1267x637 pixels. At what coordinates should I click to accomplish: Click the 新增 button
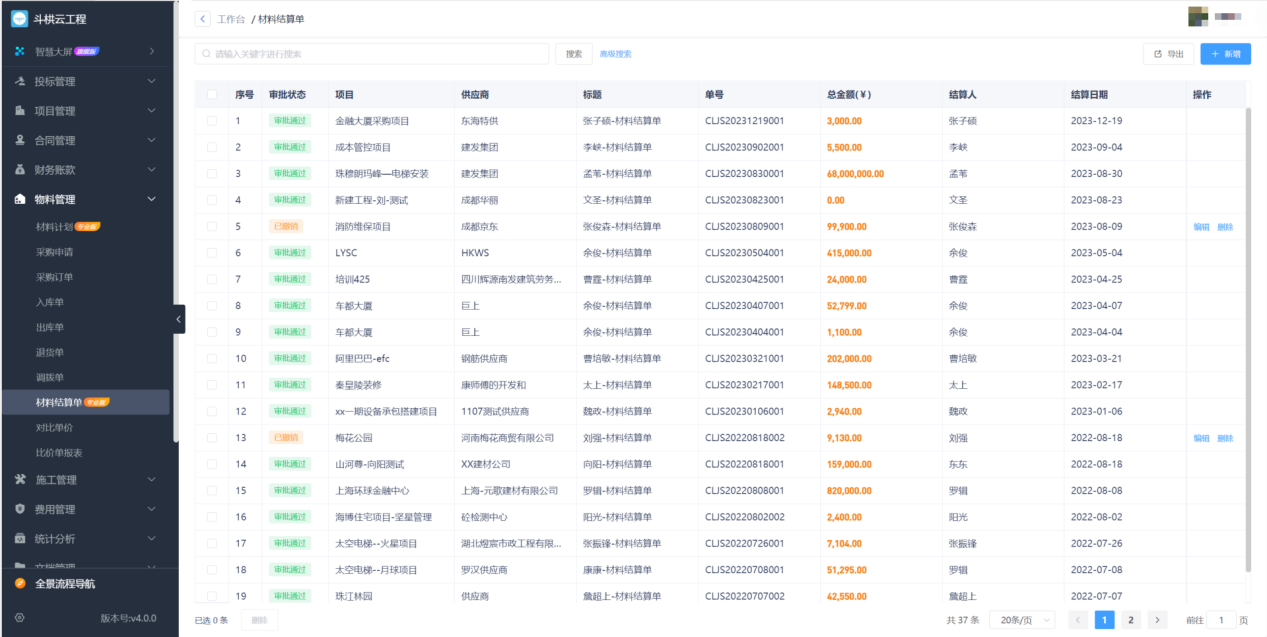[x=1225, y=54]
